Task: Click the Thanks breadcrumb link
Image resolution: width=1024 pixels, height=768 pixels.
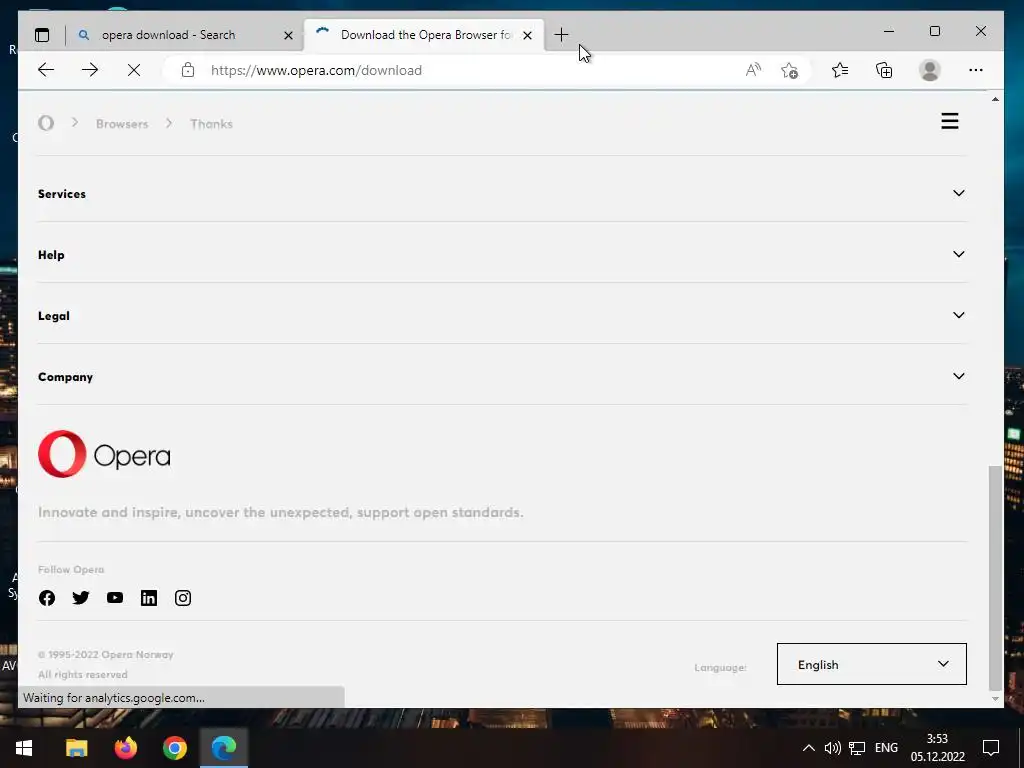Action: [211, 124]
